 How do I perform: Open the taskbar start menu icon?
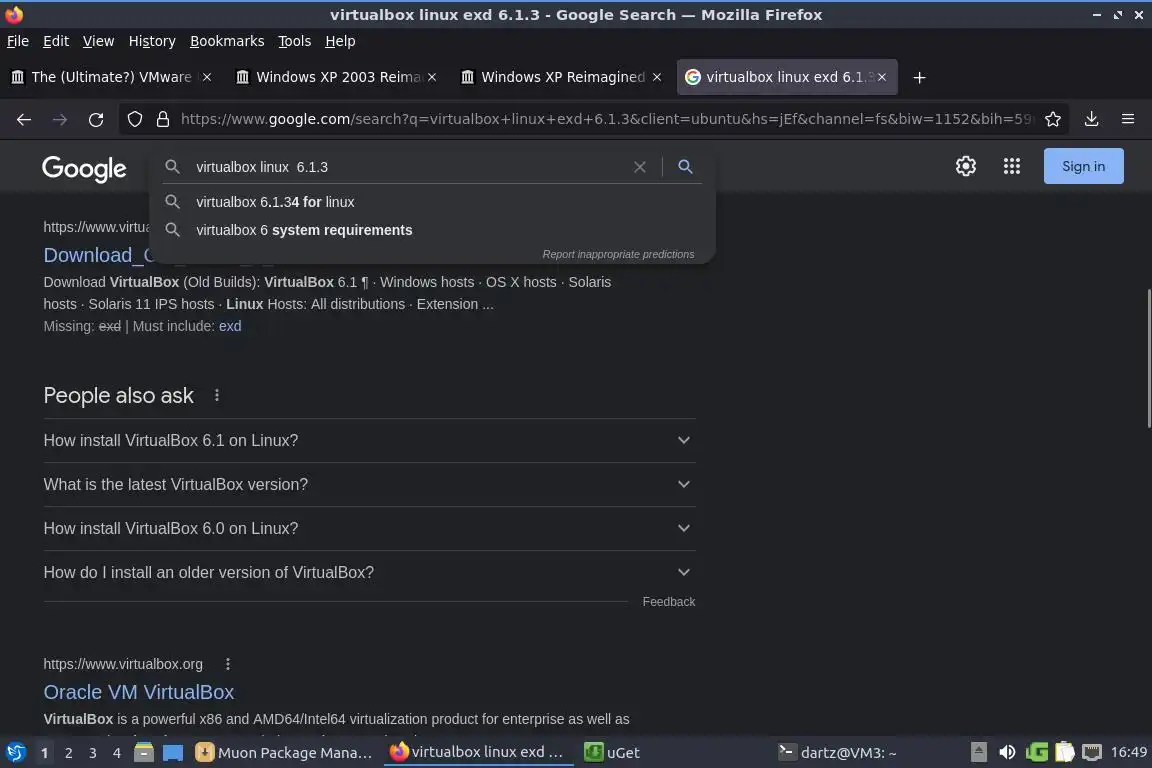(x=15, y=752)
